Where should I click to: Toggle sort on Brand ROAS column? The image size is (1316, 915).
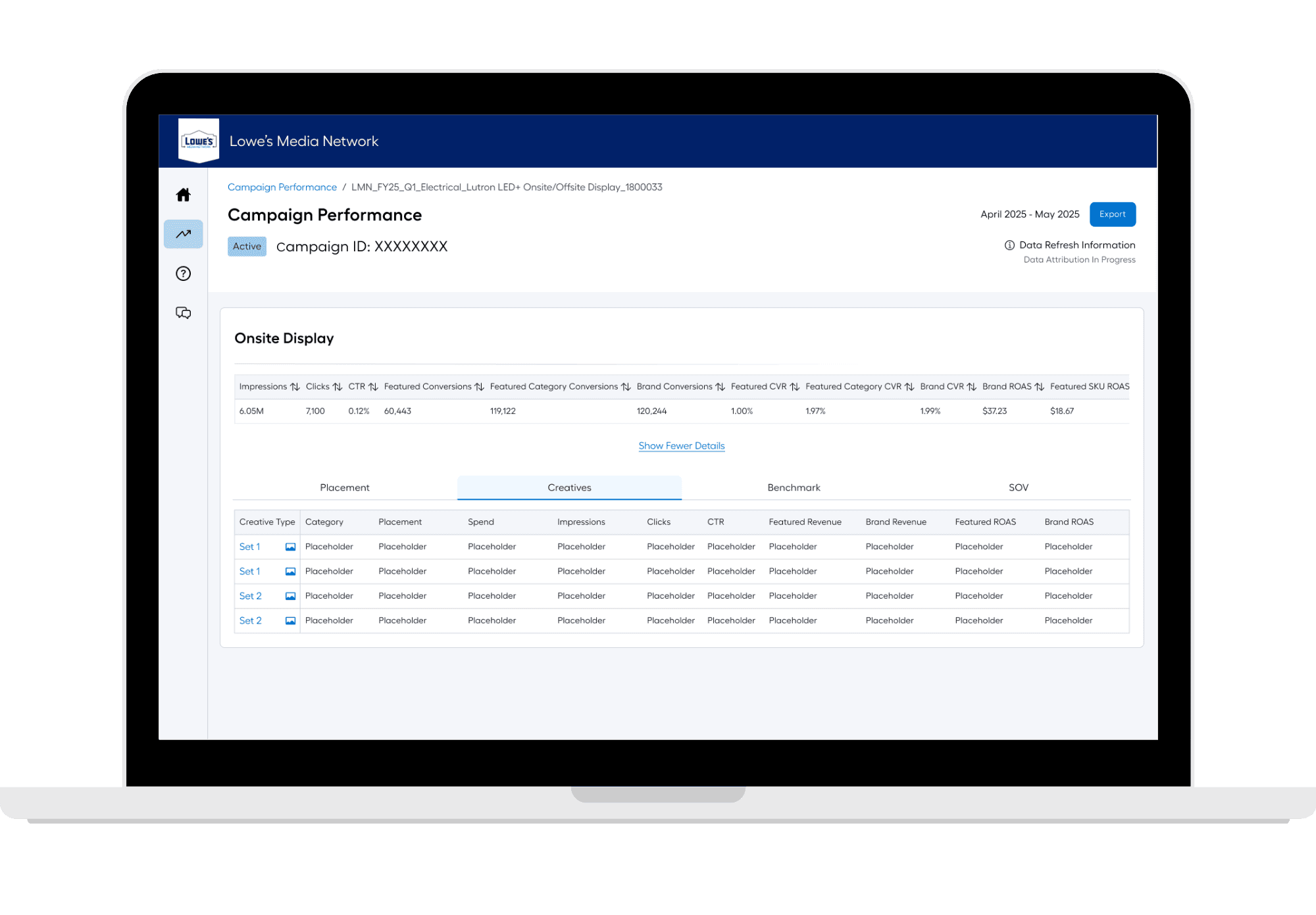coord(1040,387)
